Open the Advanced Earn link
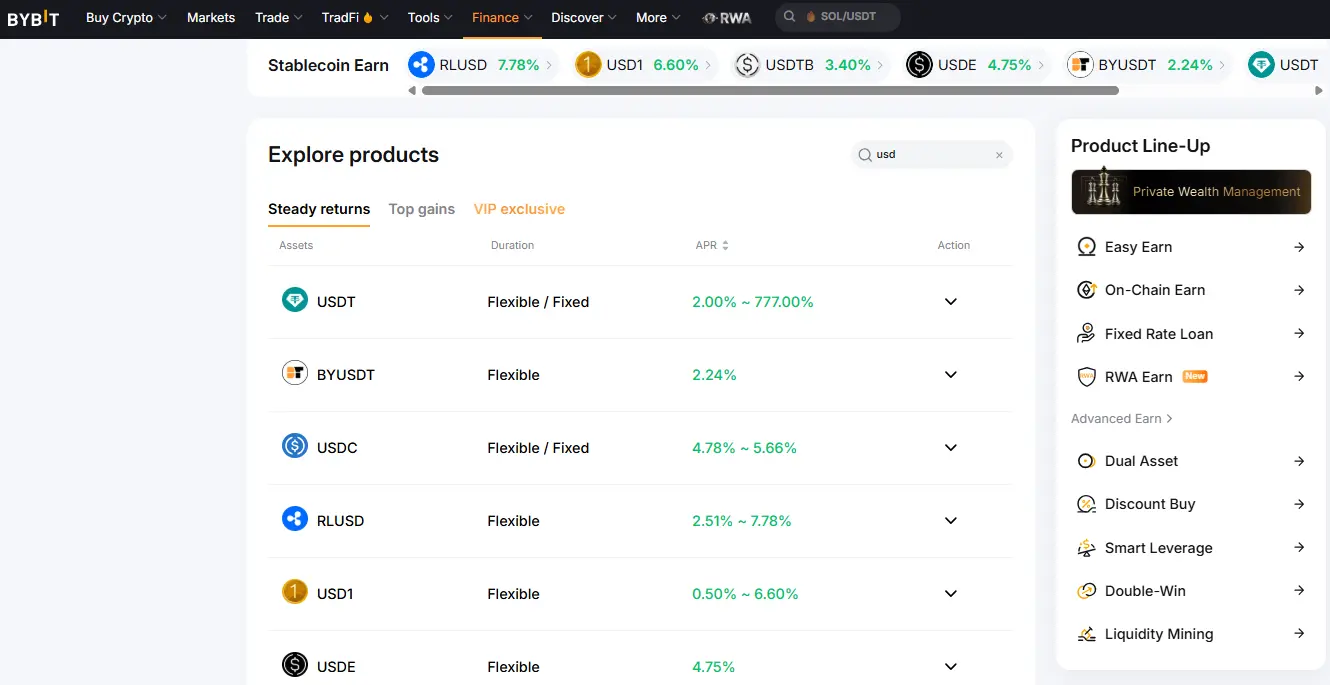1330x685 pixels. click(x=1122, y=419)
